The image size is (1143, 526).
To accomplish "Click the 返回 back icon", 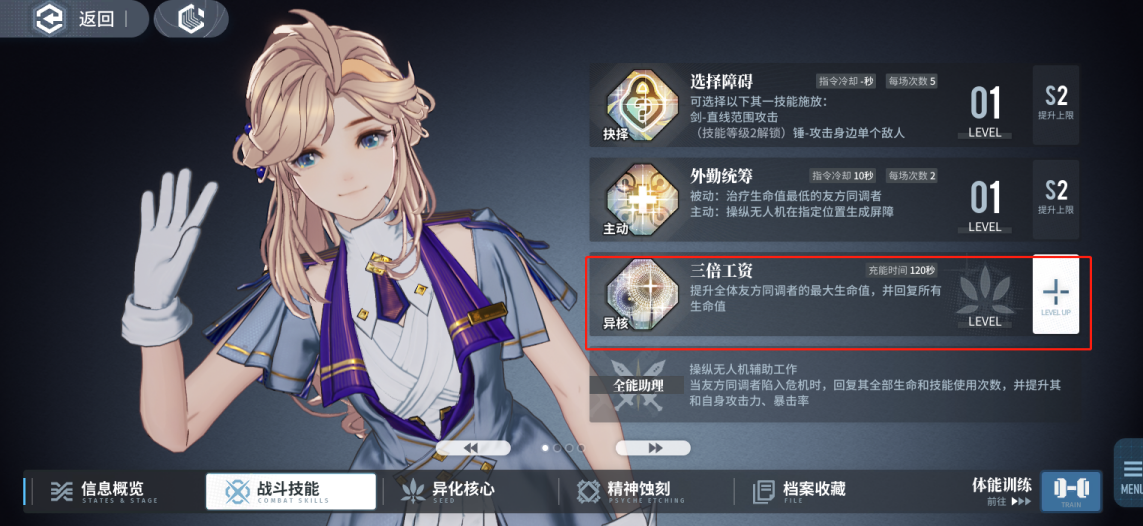I will coord(50,19).
